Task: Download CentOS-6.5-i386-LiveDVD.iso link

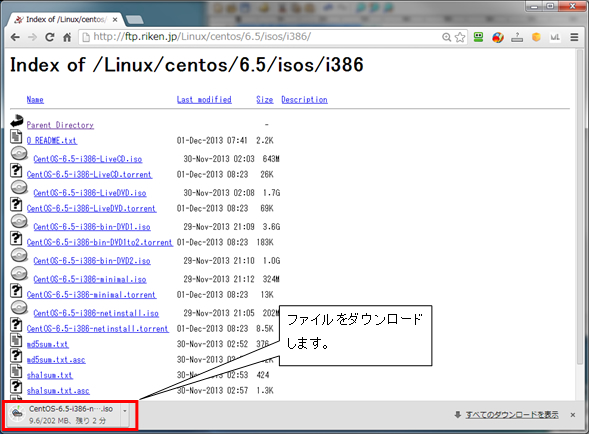Action: tap(90, 193)
